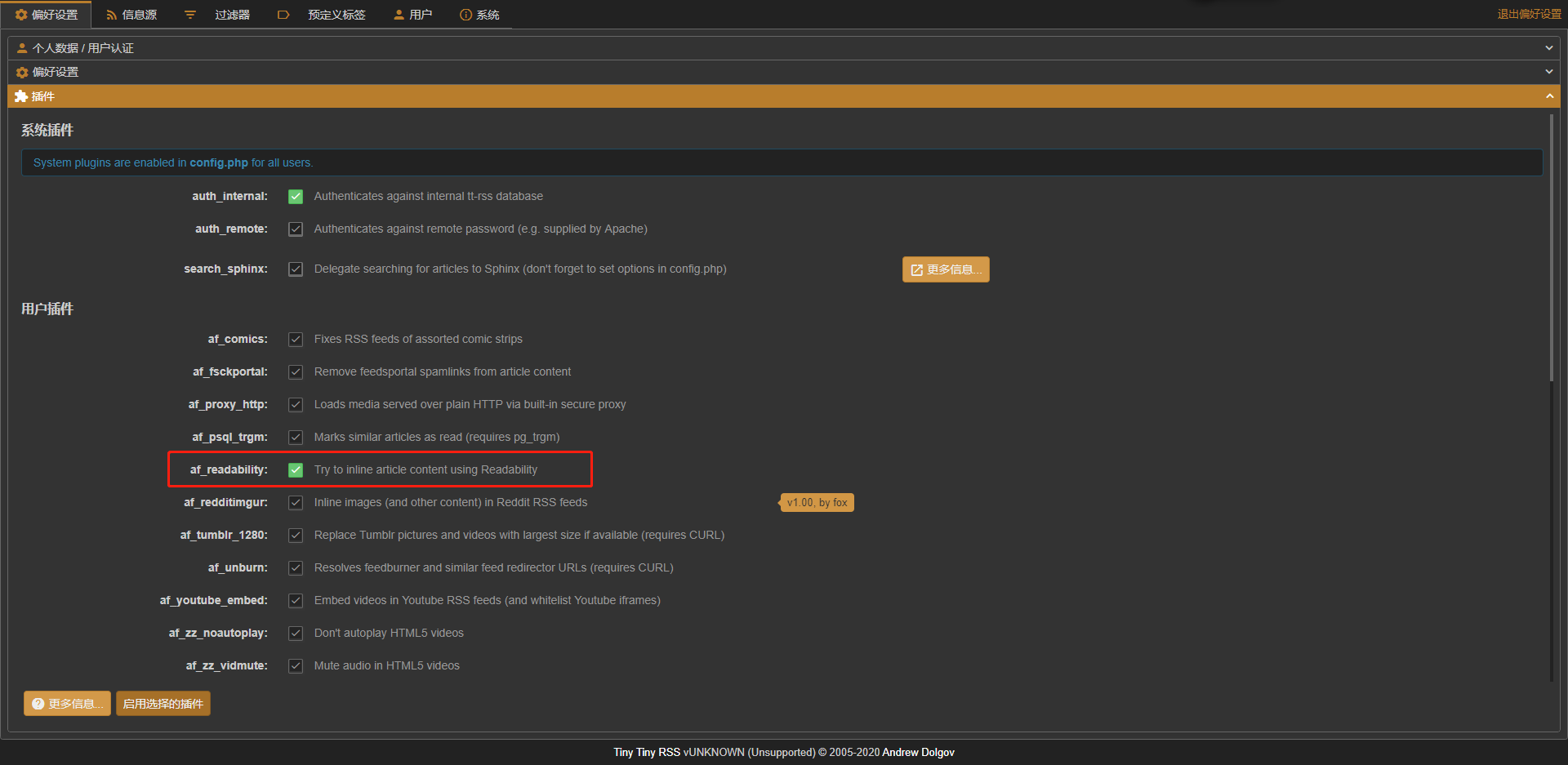Click the 用户插件 heading
The width and height of the screenshot is (1568, 765).
coord(47,309)
